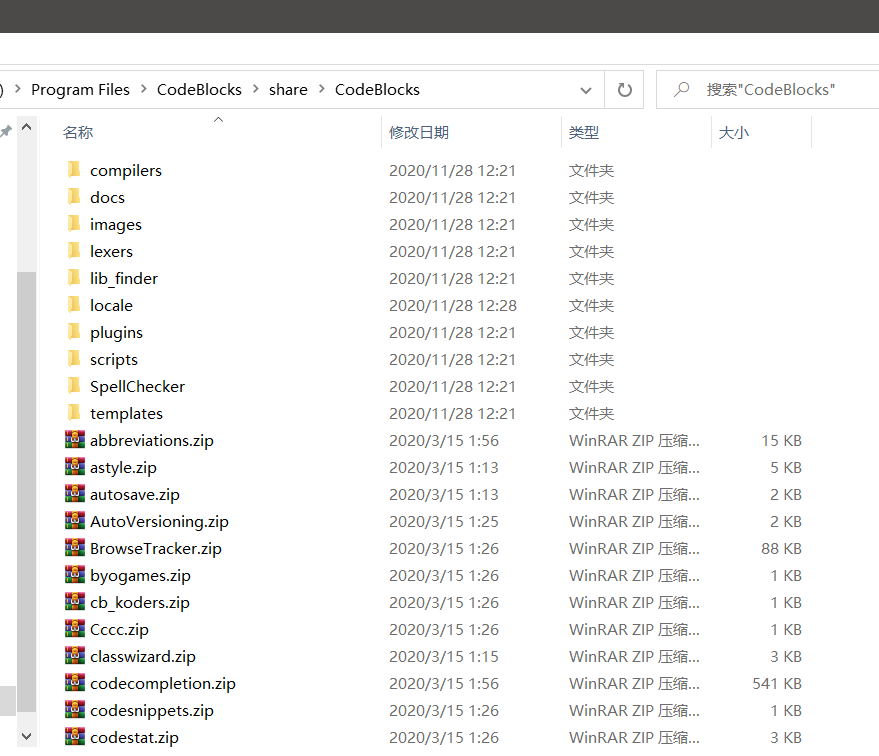This screenshot has height=756, width=879.
Task: Click the codesnippets.zip WinRAR icon
Action: point(75,709)
